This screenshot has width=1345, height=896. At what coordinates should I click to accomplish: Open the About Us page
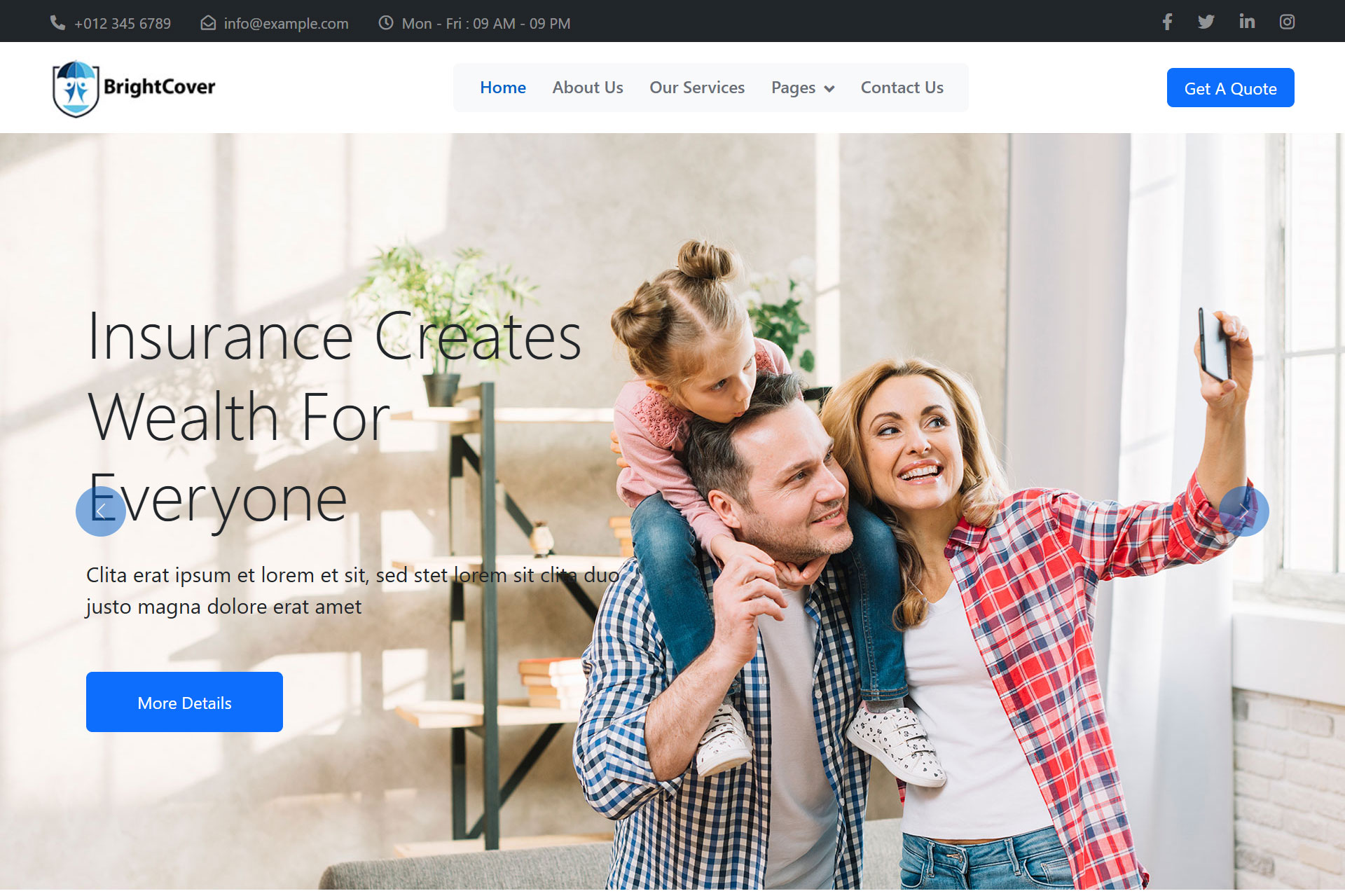[587, 88]
